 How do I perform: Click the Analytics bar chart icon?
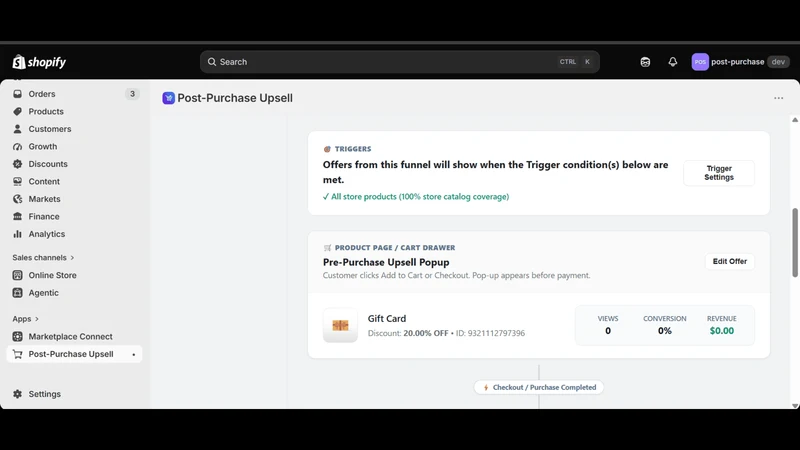point(17,234)
